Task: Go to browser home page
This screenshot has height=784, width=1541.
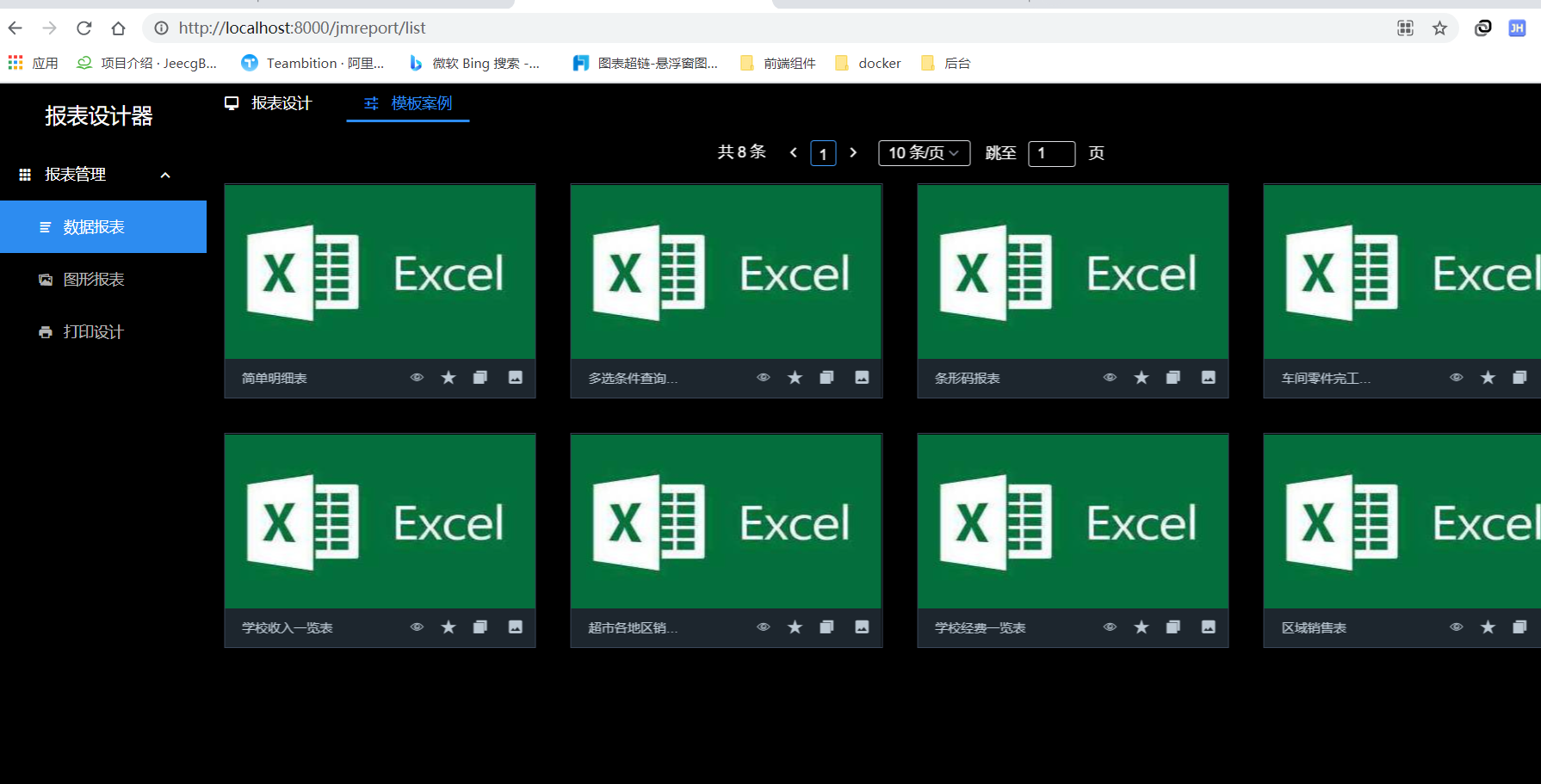Action: pos(119,28)
